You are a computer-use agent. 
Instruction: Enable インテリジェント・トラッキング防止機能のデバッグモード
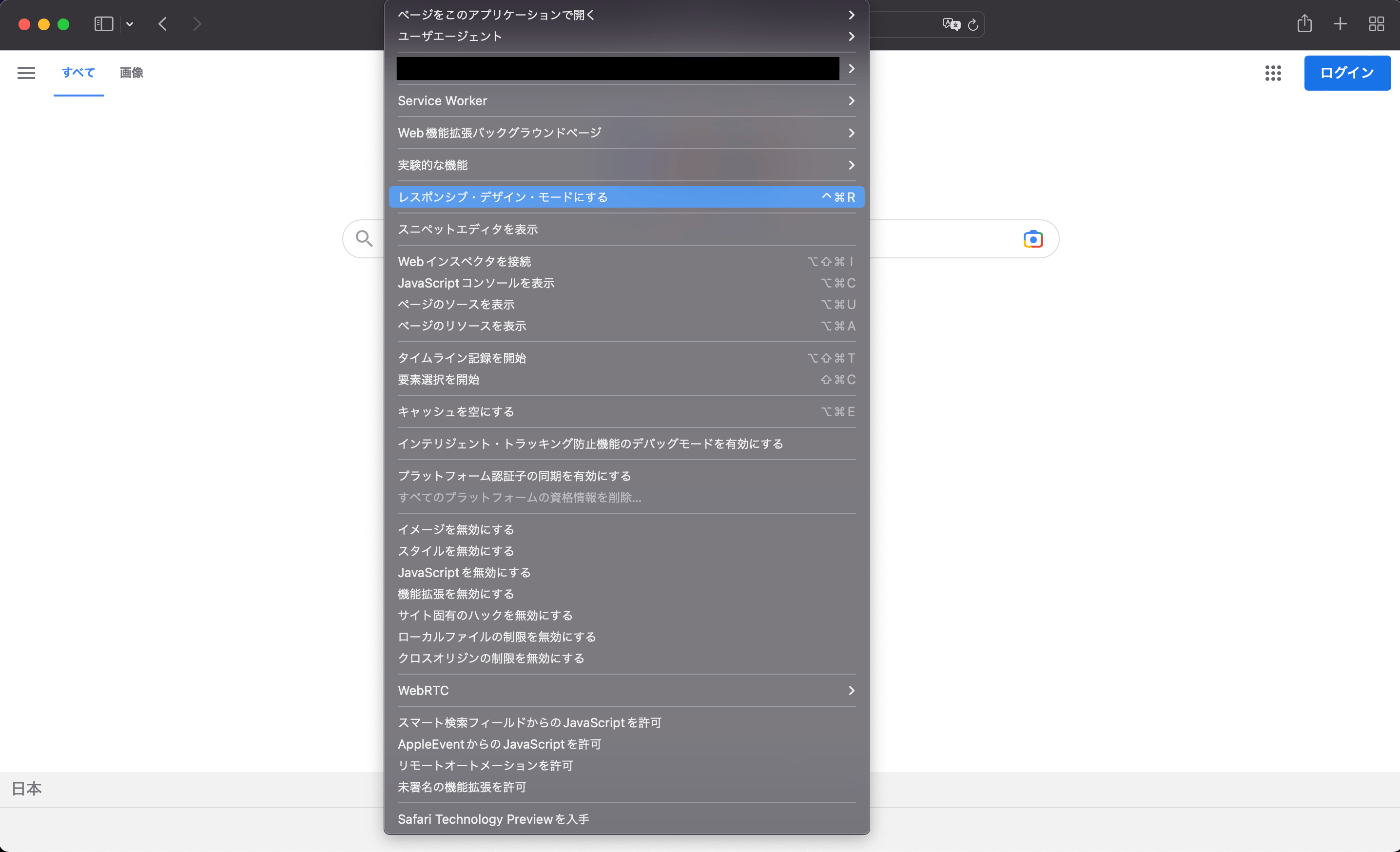(x=627, y=444)
